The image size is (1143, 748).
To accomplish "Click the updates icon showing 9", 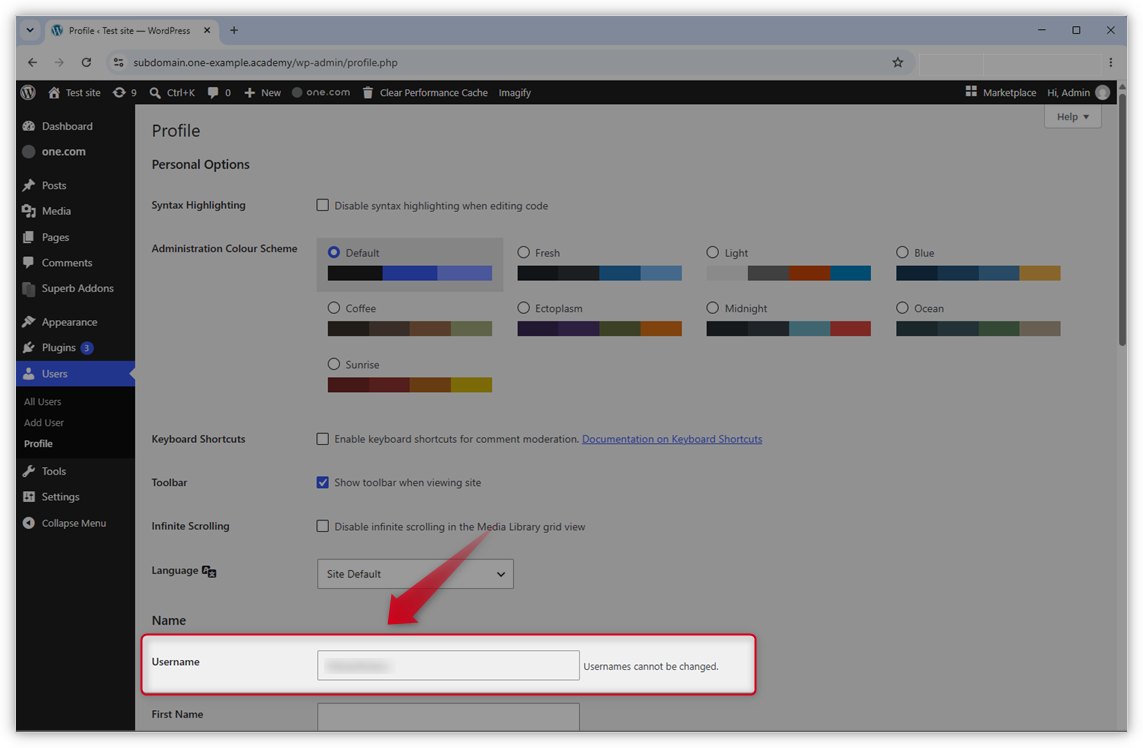I will (x=119, y=93).
